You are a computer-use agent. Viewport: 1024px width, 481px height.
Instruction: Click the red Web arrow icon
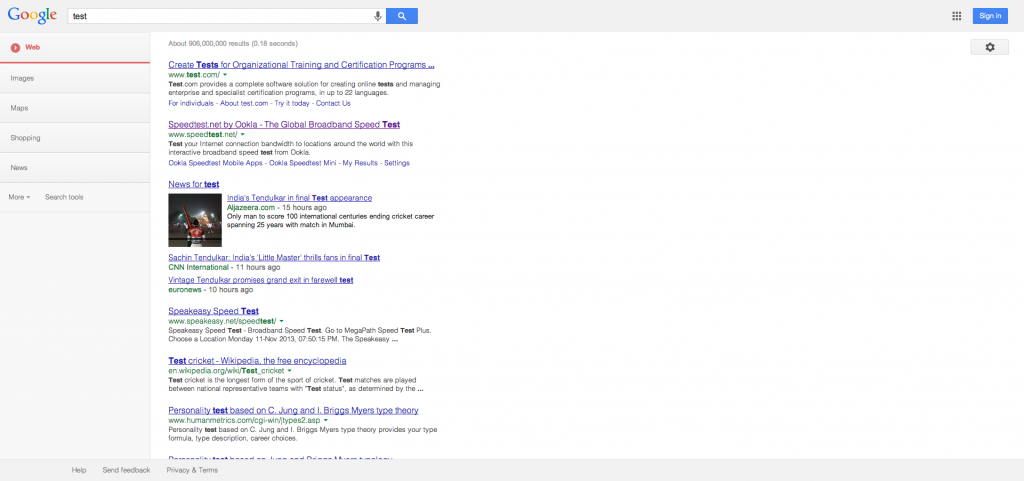[x=15, y=48]
